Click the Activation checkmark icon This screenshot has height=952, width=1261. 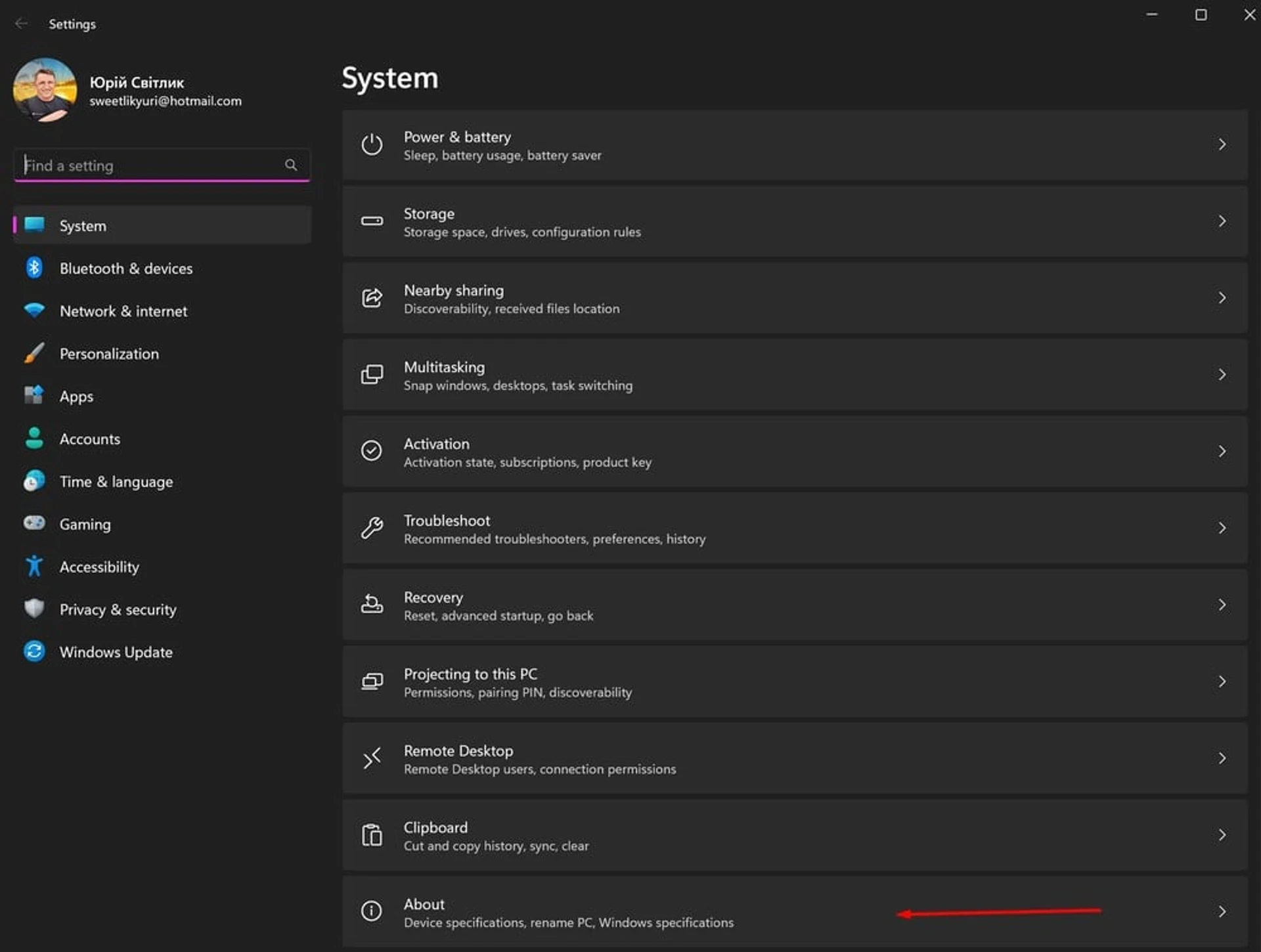pos(372,451)
